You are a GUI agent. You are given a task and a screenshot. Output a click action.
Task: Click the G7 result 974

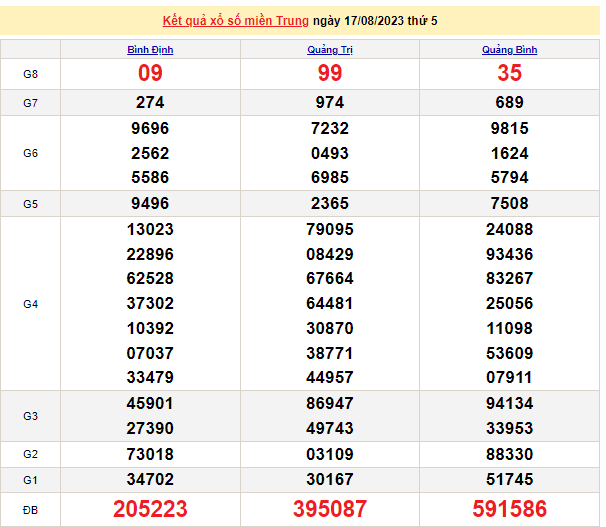click(329, 103)
